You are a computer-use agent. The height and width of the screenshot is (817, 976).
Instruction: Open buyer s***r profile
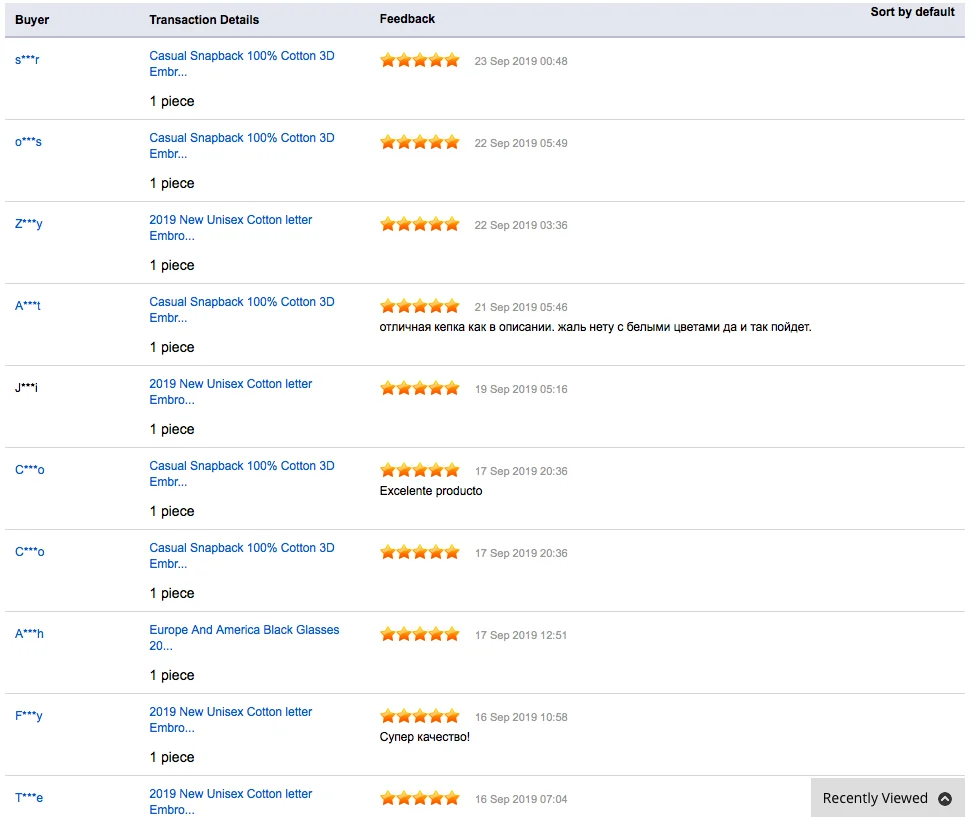point(27,60)
